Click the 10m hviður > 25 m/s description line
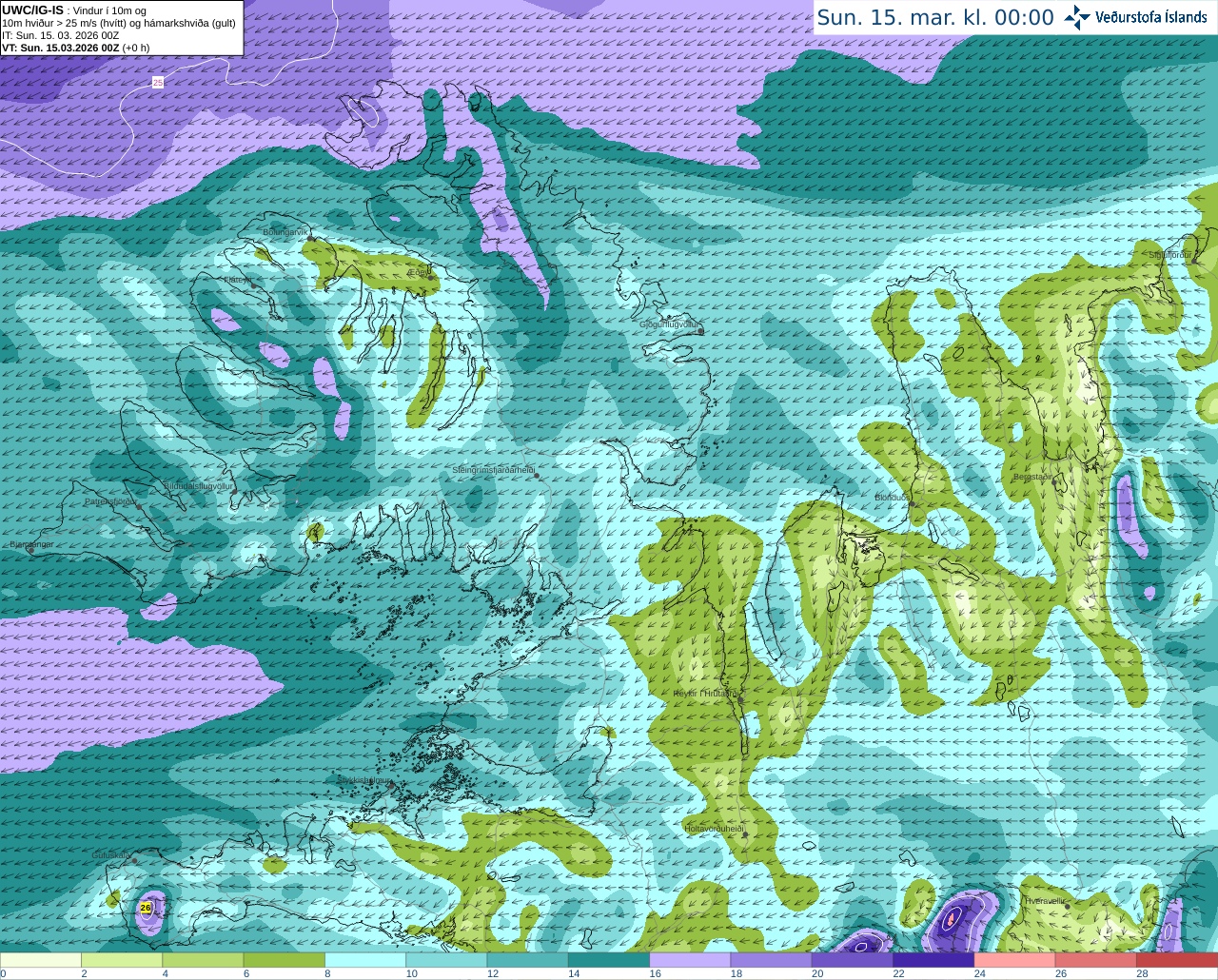 point(119,23)
